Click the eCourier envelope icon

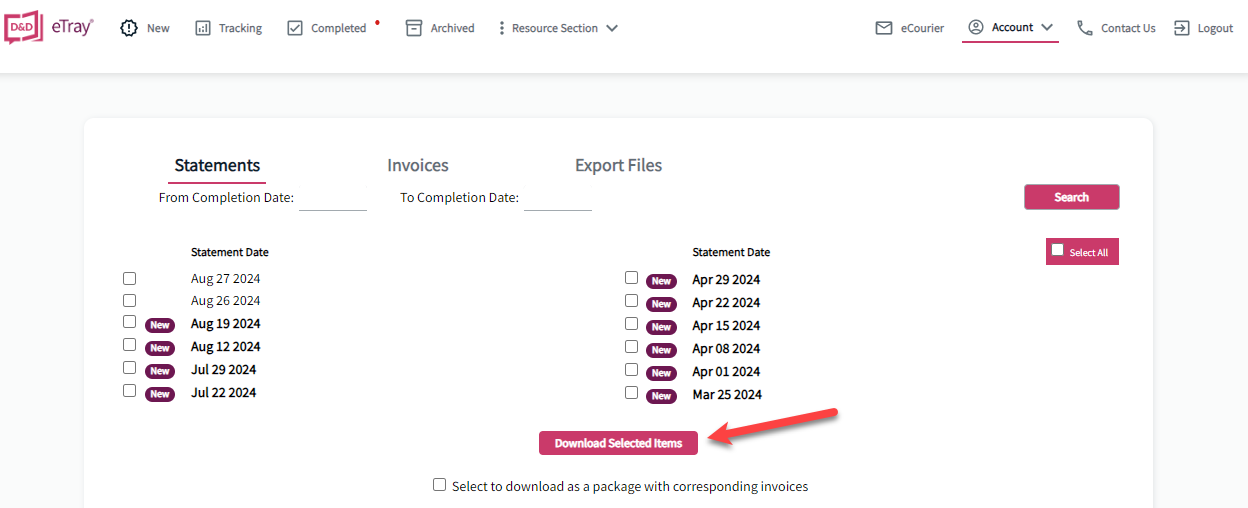884,28
